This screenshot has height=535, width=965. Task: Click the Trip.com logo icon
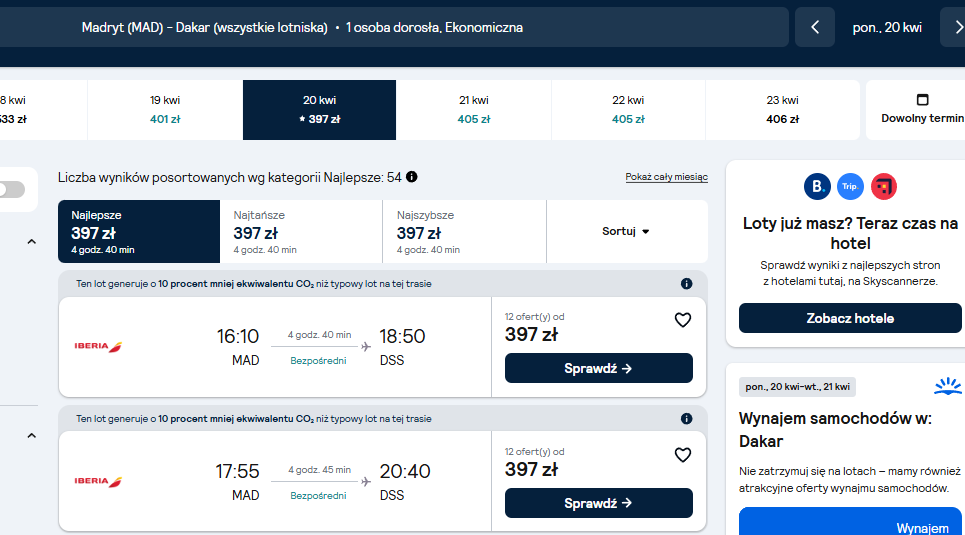pos(851,187)
